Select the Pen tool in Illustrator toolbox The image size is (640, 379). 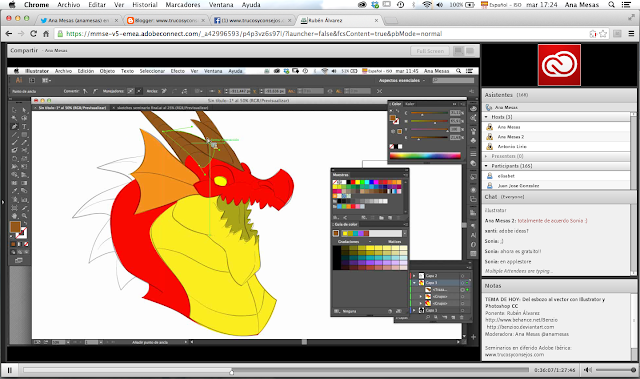point(14,126)
